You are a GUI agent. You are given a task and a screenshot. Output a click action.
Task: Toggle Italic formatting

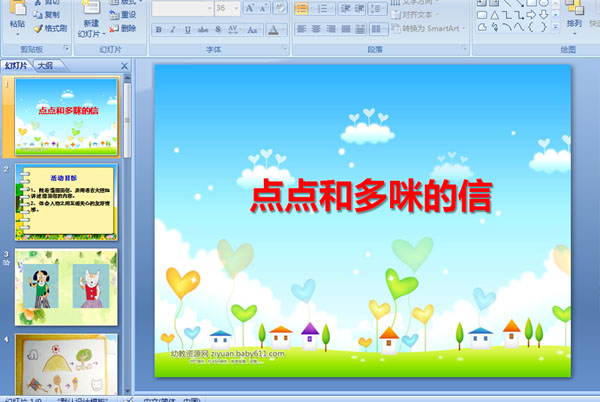click(x=172, y=29)
